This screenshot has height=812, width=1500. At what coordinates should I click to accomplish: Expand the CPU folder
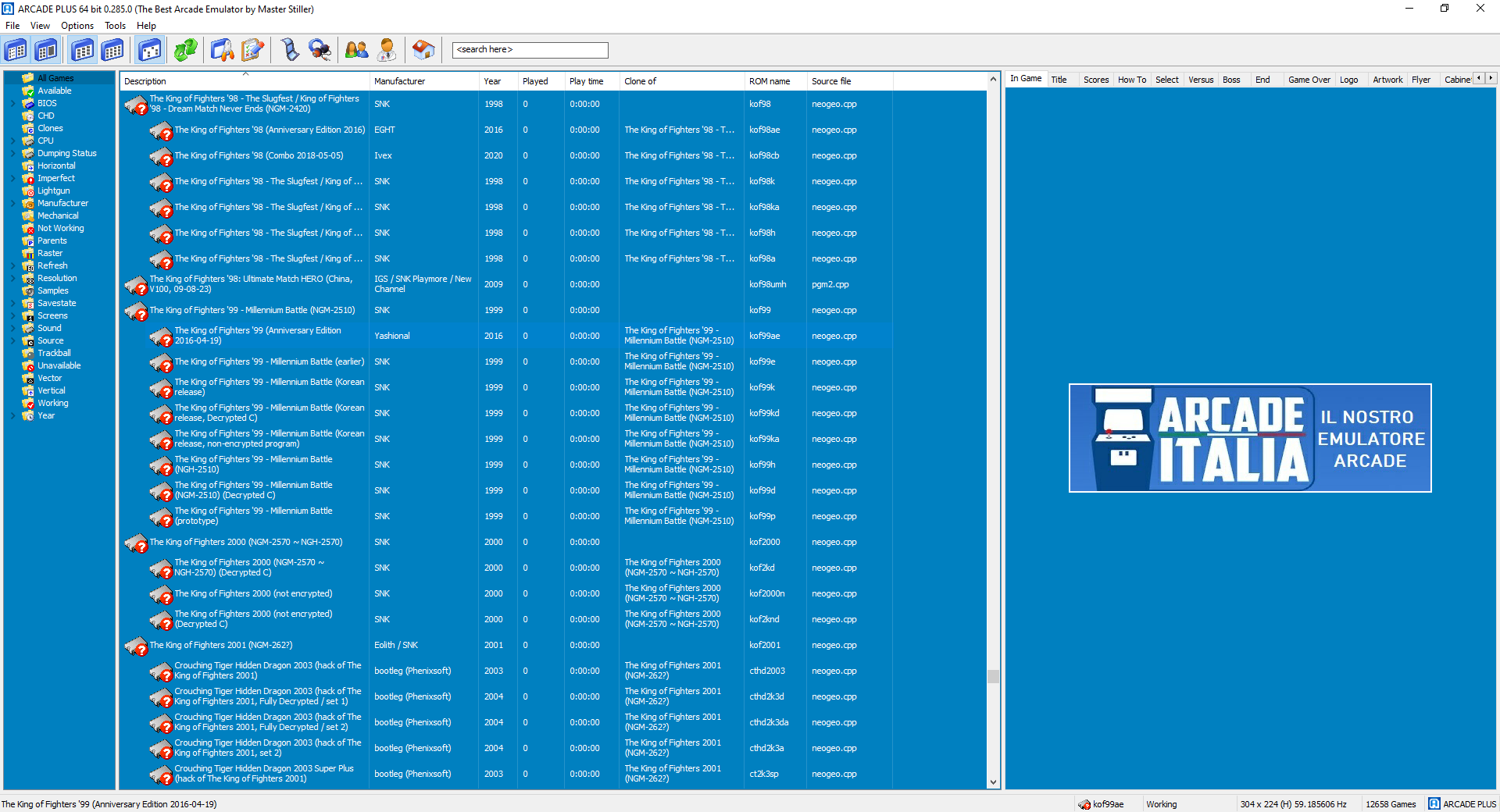click(x=13, y=141)
